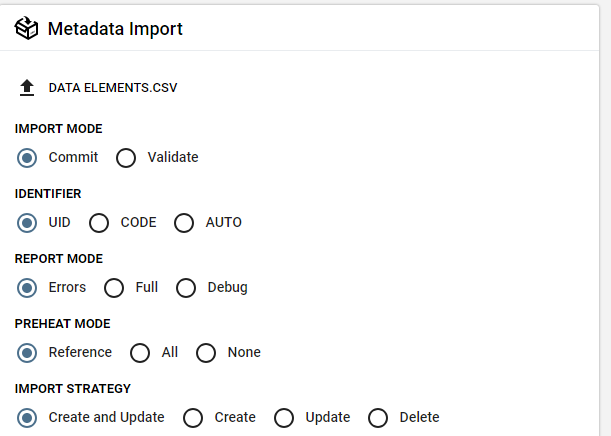The image size is (611, 436).
Task: Choose Create and Update import strategy
Action: (x=27, y=418)
